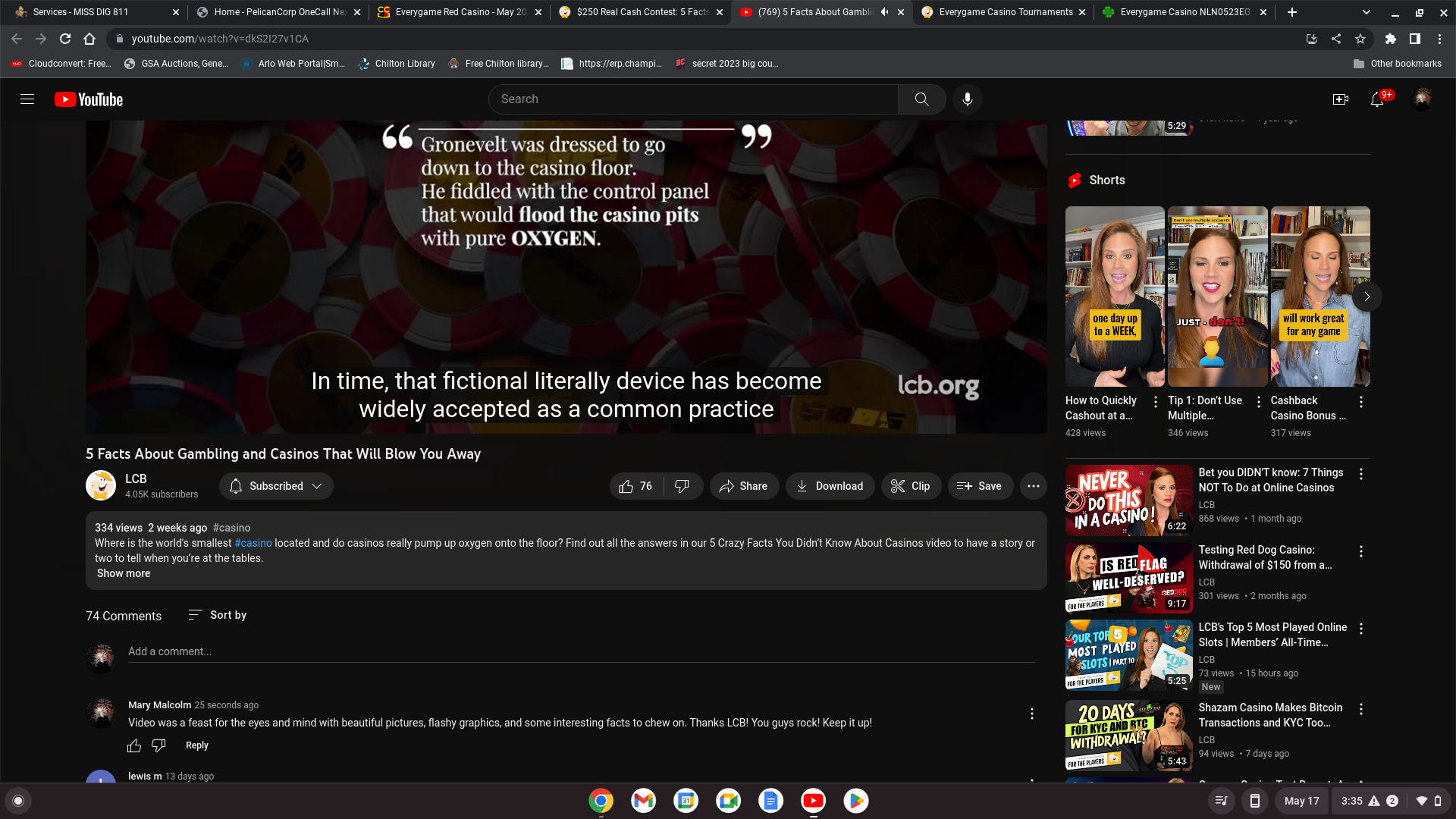Screen dimensions: 1456x819
Task: Open options for Bet you DIDN'T know video
Action: [x=1361, y=474]
